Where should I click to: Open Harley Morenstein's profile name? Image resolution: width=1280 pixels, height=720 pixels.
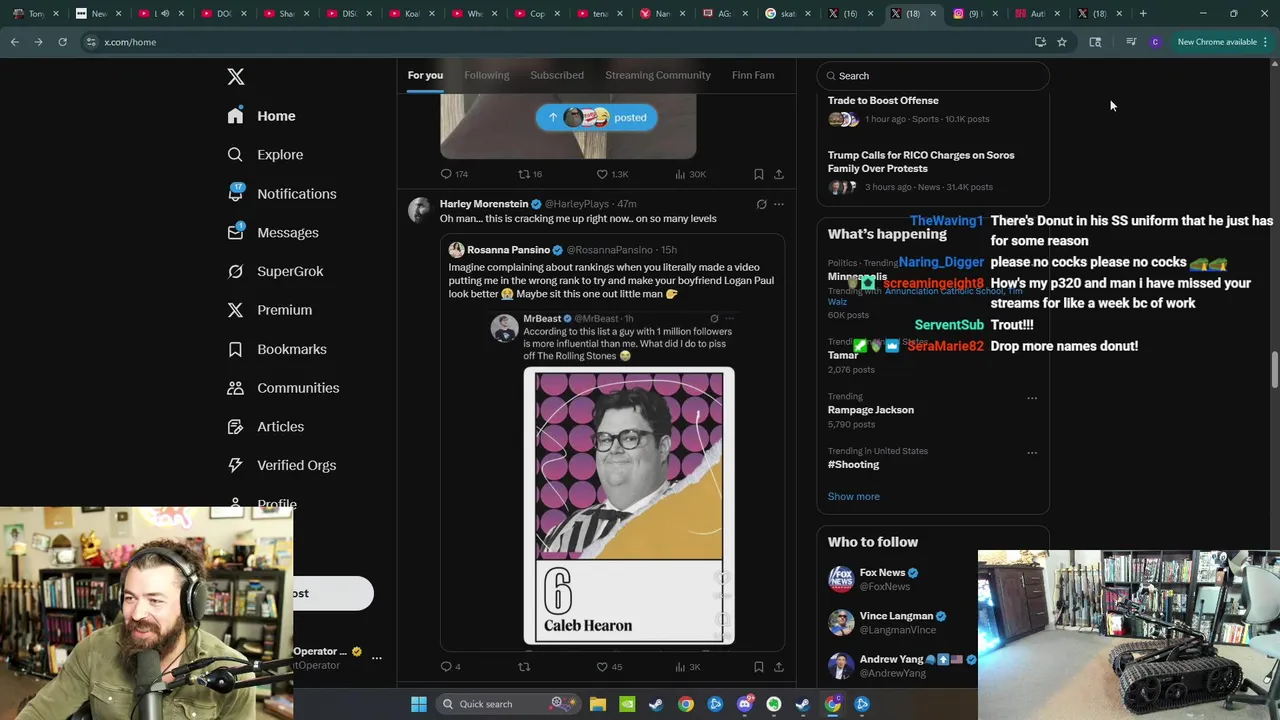click(484, 204)
